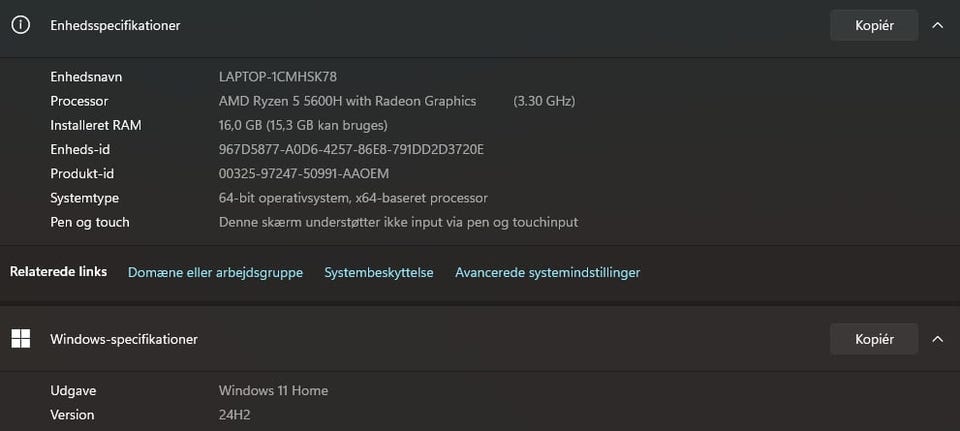Click the Enhedsspecifikationer section title
The image size is (960, 431).
pos(115,26)
